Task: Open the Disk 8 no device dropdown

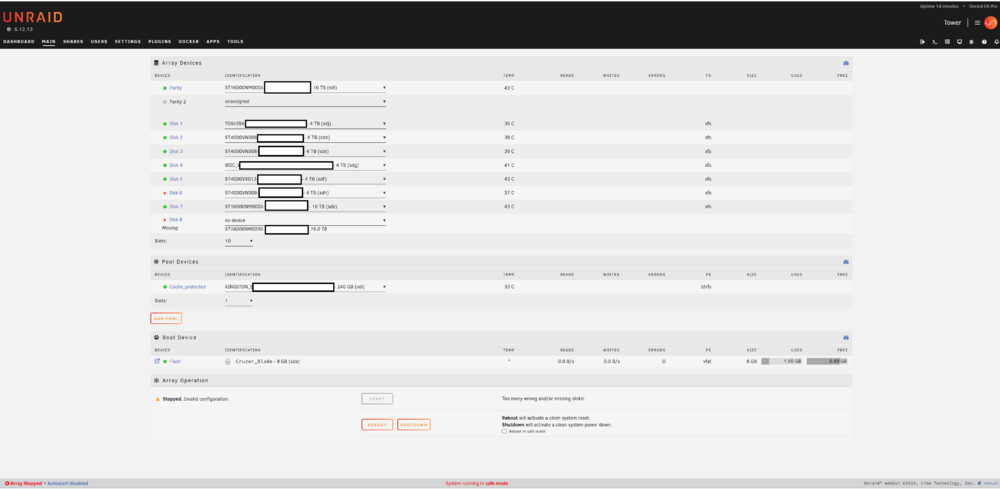Action: coord(305,220)
